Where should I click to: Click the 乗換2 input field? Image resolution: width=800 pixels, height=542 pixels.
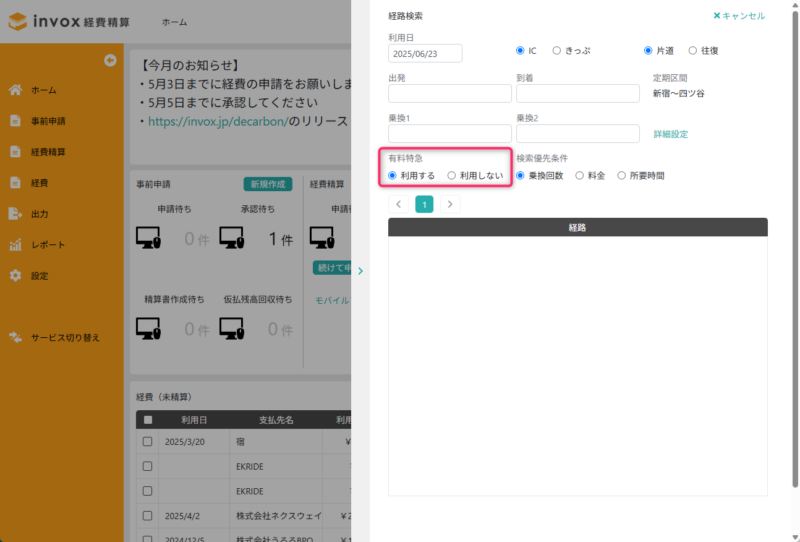[x=578, y=134]
